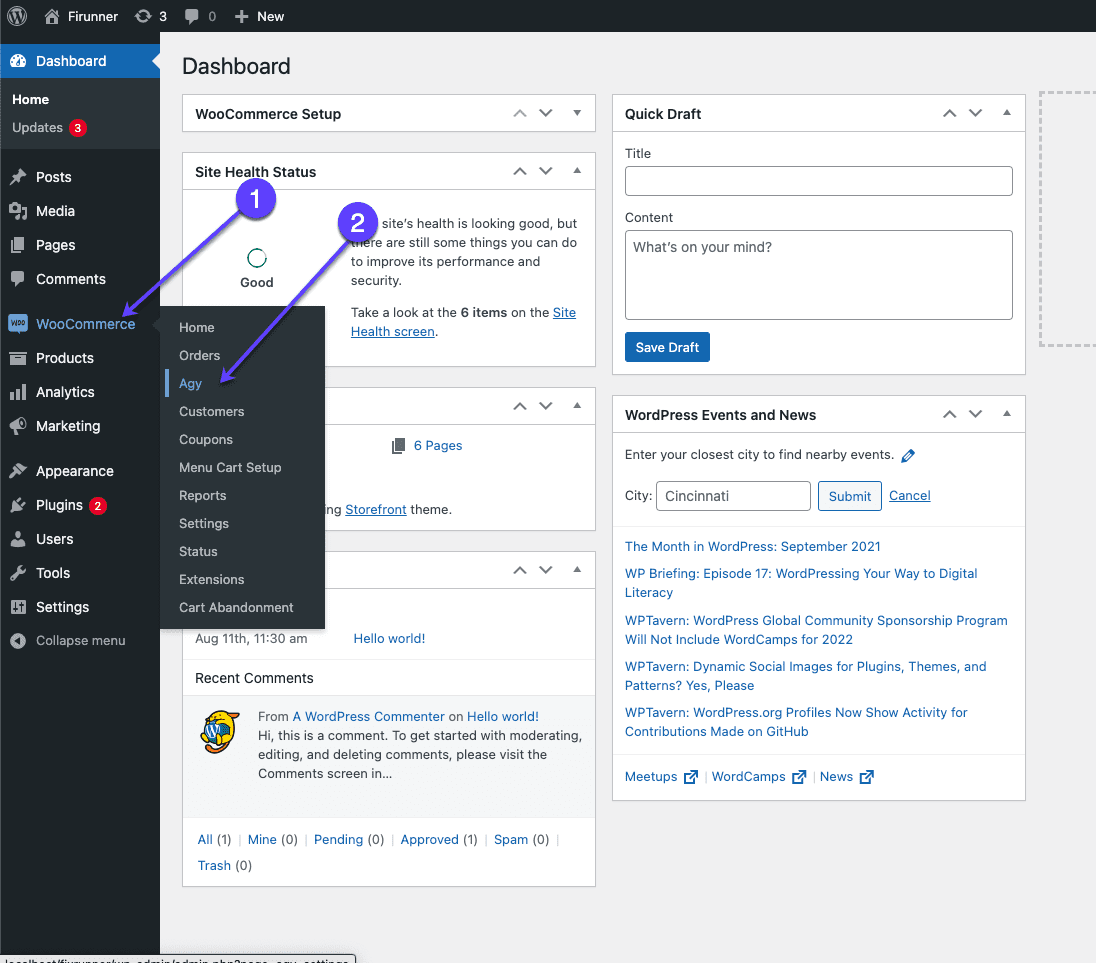The width and height of the screenshot is (1096, 963).
Task: Click the Users person icon
Action: point(18,539)
